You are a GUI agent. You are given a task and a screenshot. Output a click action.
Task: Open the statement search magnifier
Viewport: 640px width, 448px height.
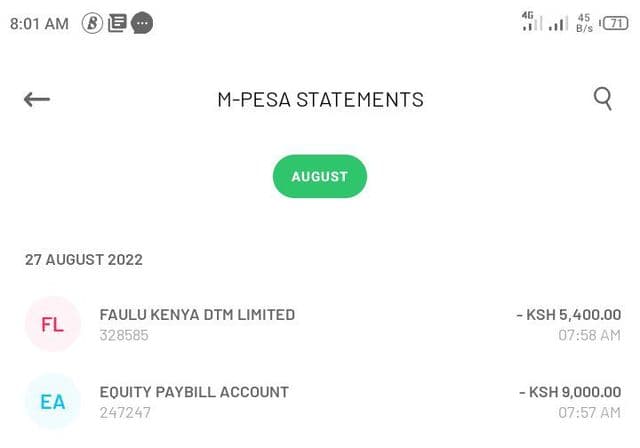coord(603,98)
